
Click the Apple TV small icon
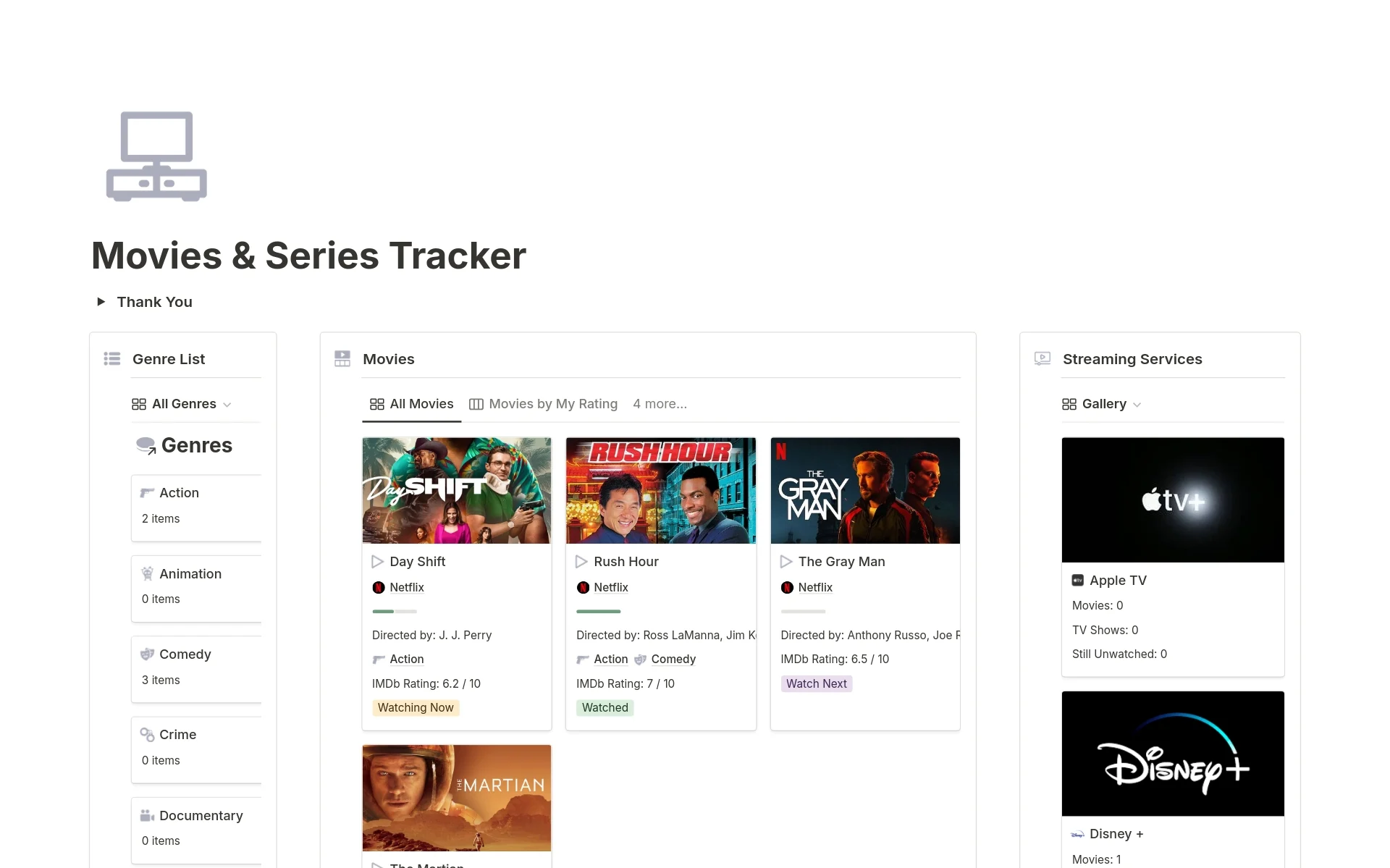click(x=1077, y=581)
